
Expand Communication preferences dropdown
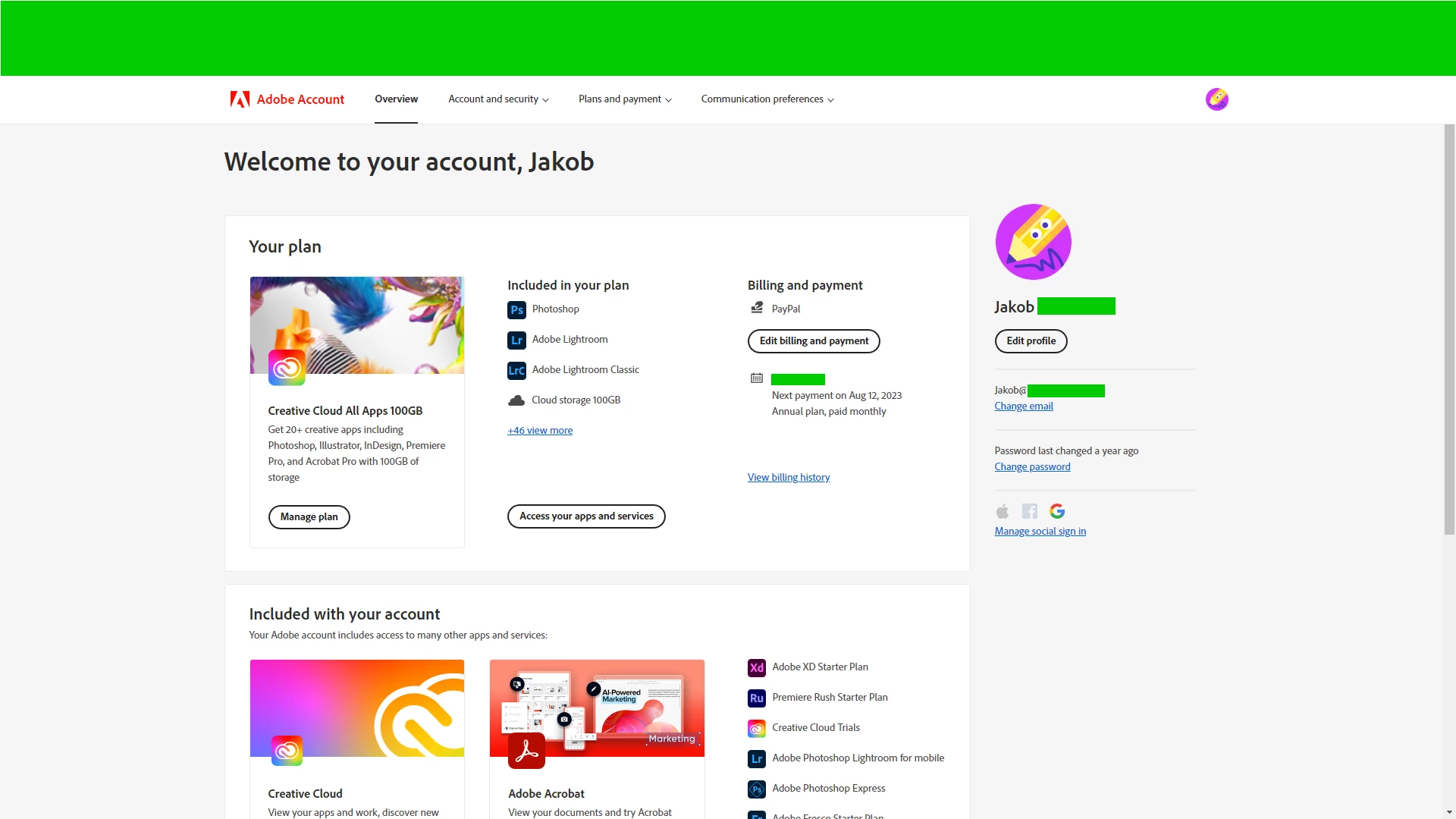[767, 99]
